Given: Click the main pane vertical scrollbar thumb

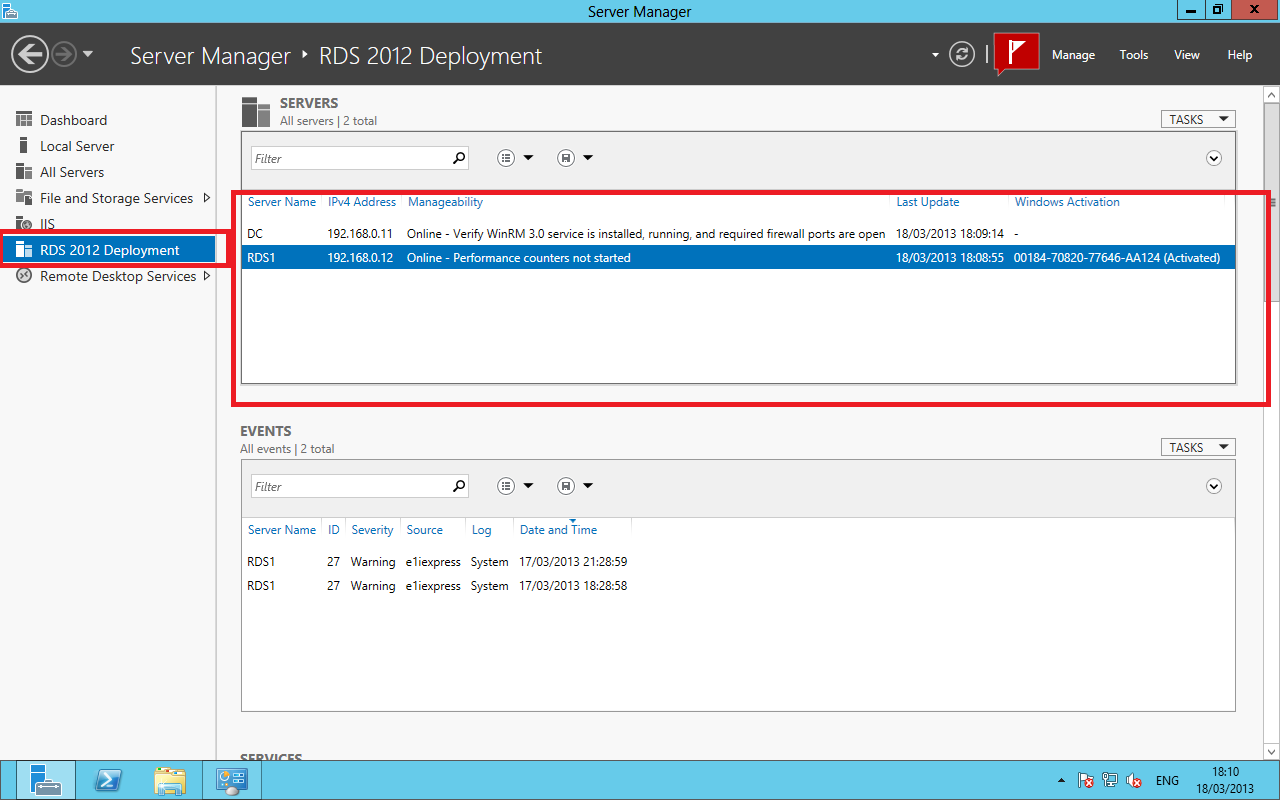Looking at the screenshot, I should click(1272, 201).
